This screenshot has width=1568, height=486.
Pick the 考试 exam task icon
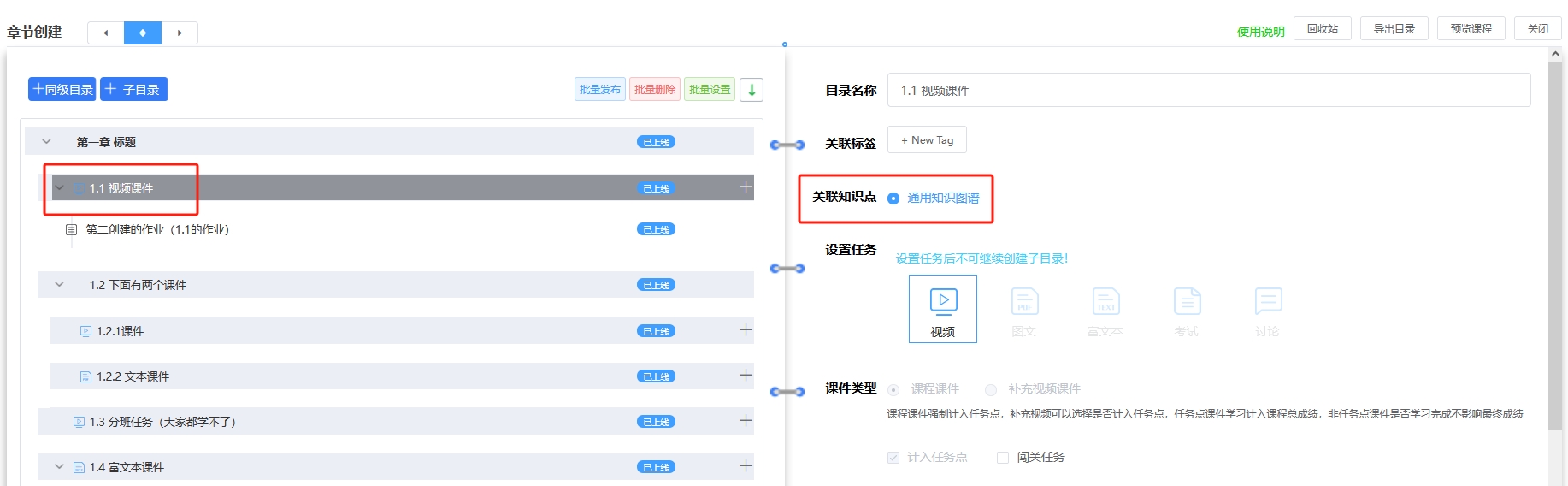pyautogui.click(x=1186, y=309)
